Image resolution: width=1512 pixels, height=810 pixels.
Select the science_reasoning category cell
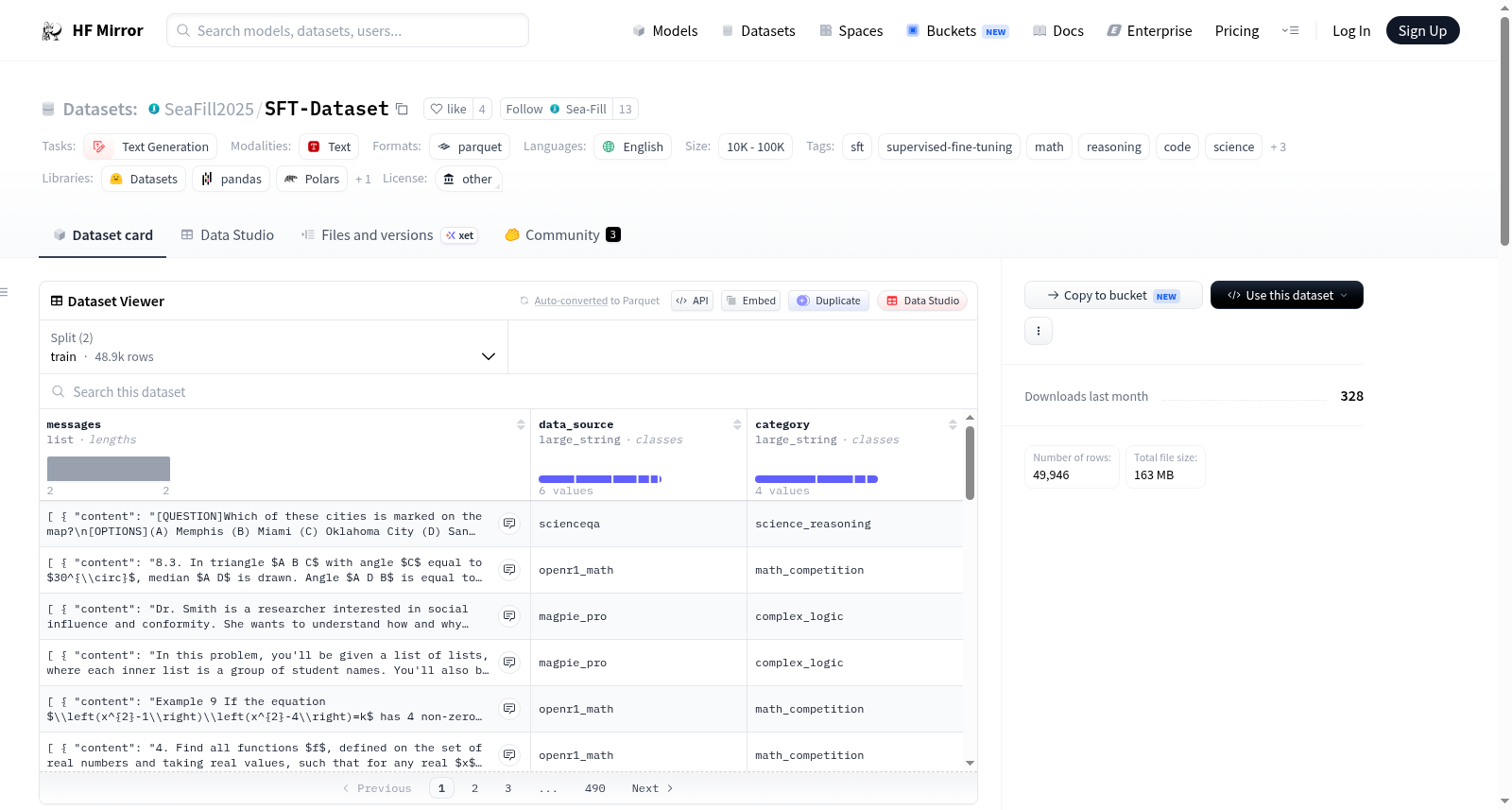click(x=855, y=524)
